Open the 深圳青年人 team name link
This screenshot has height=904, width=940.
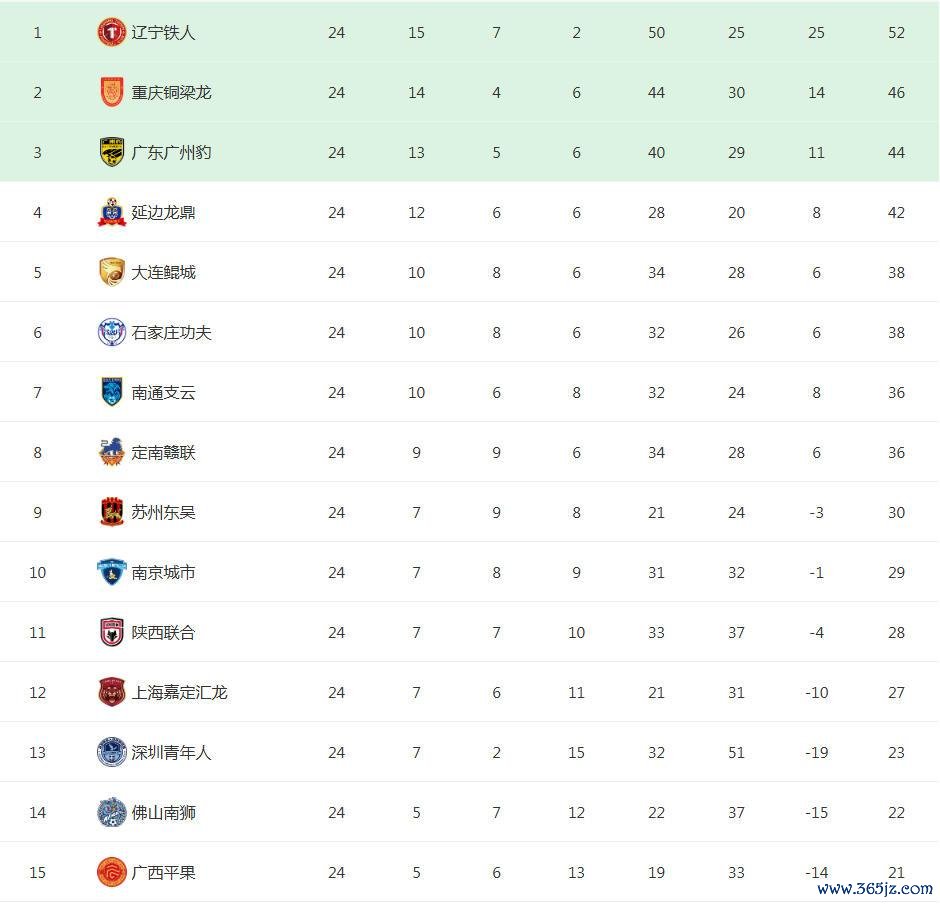pos(171,752)
